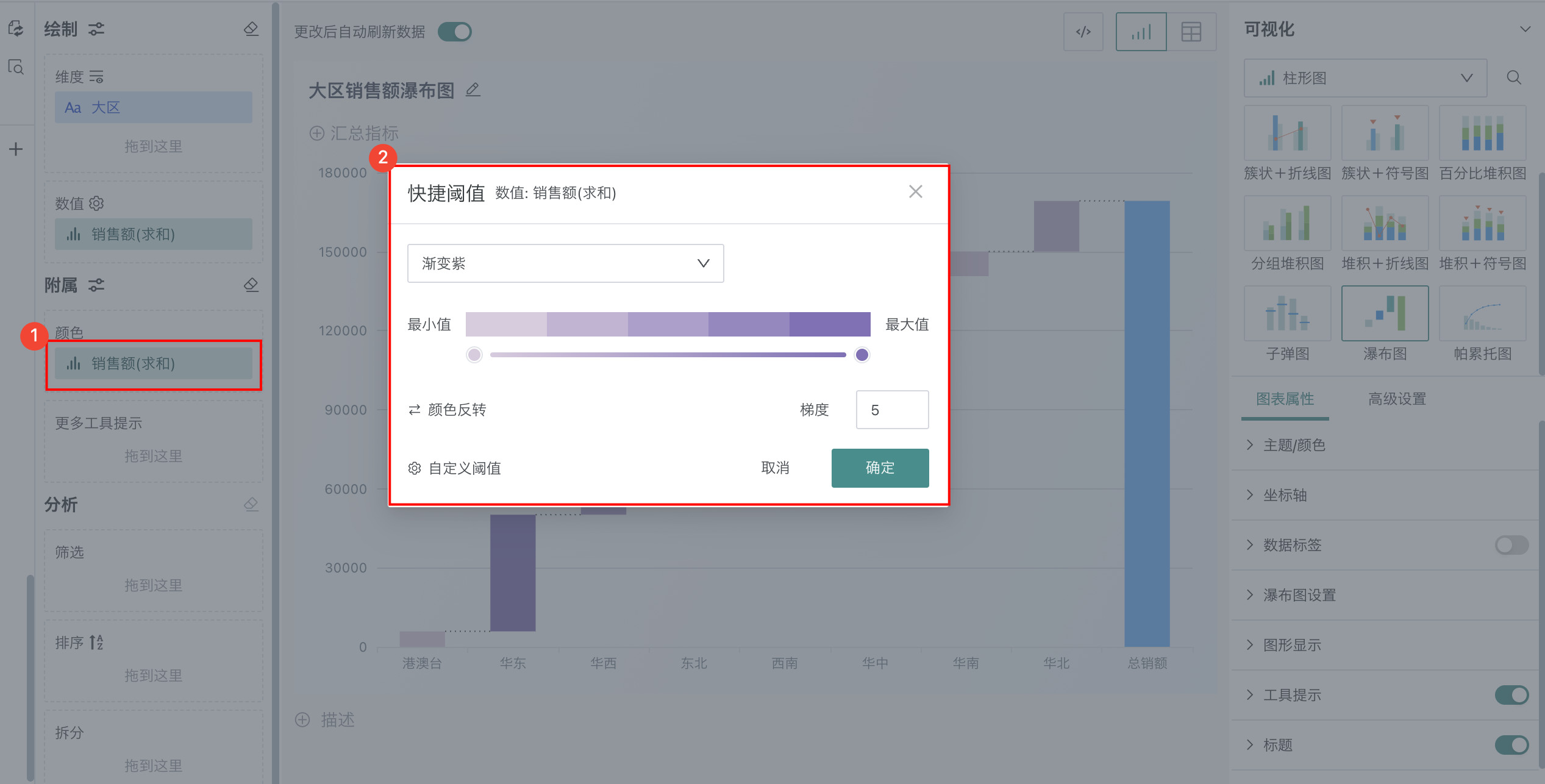
Task: Open the 数值 settings gear icon
Action: tap(96, 203)
